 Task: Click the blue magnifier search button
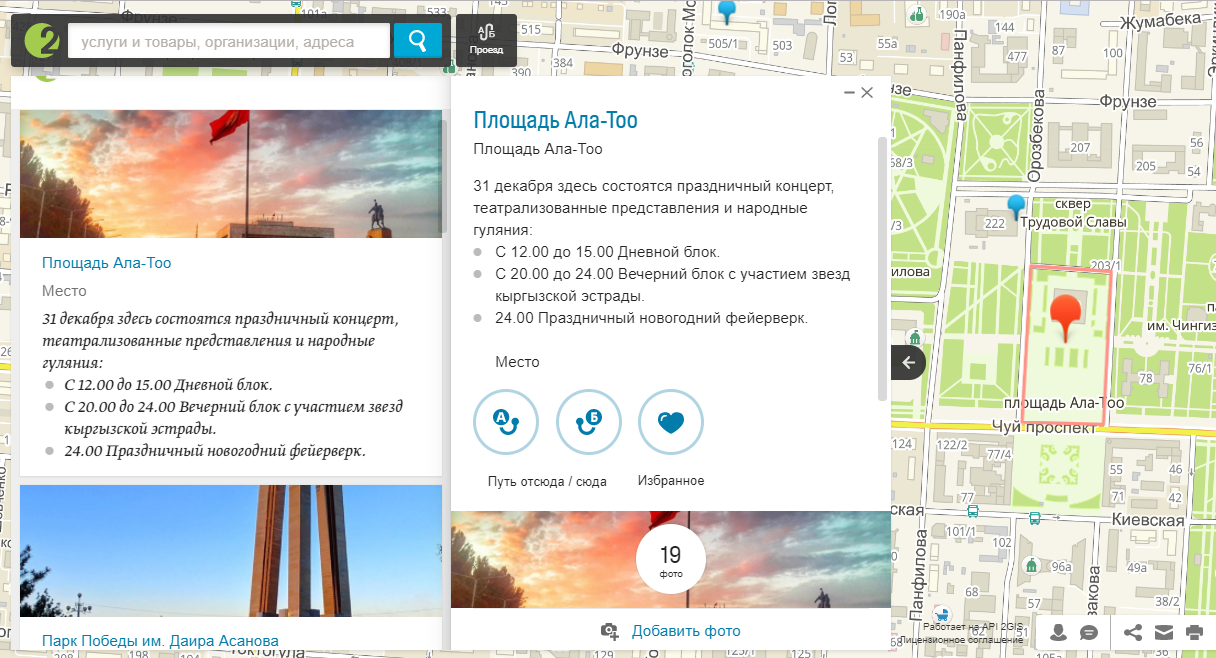point(418,41)
